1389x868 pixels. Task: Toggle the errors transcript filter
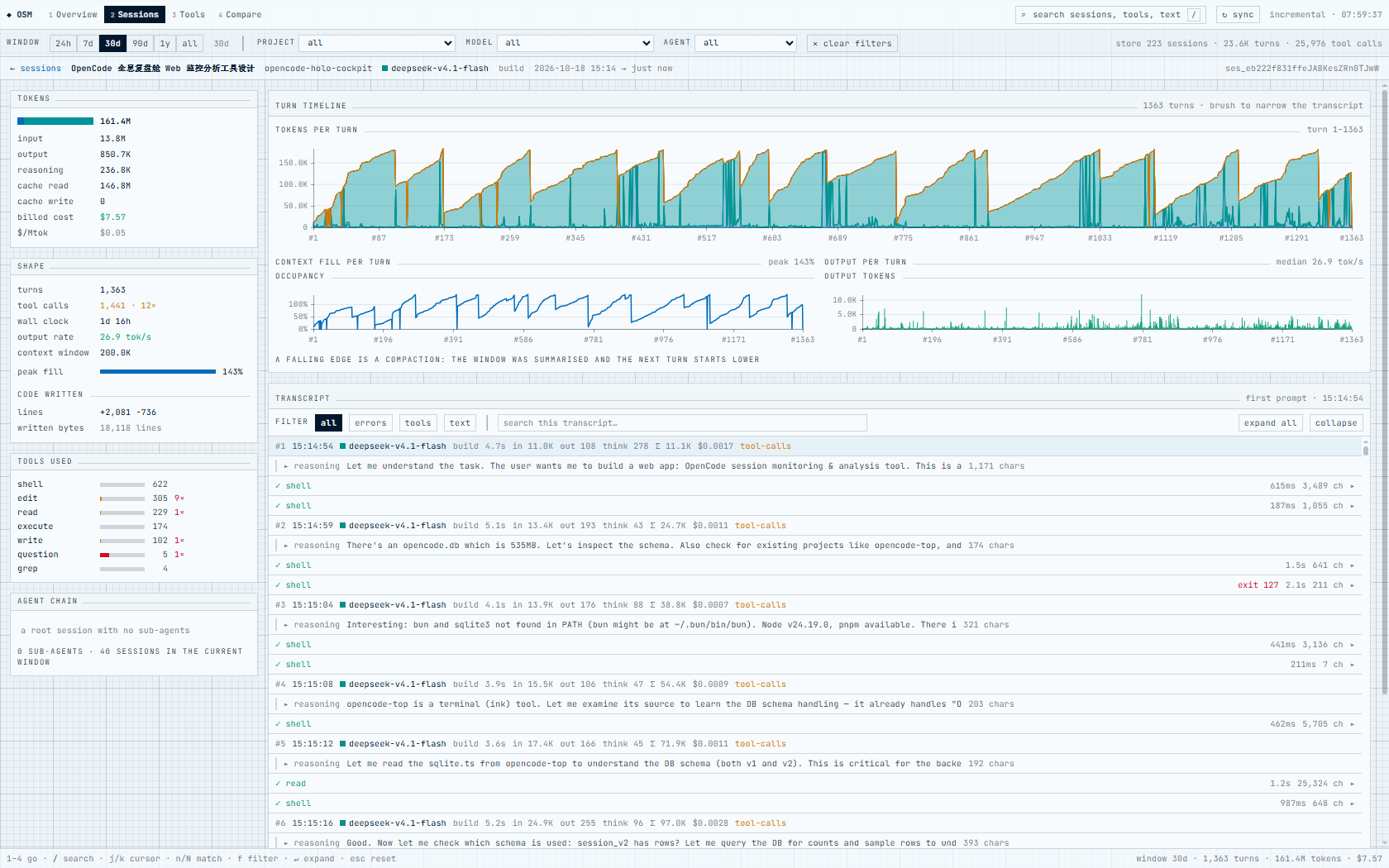pyautogui.click(x=370, y=423)
